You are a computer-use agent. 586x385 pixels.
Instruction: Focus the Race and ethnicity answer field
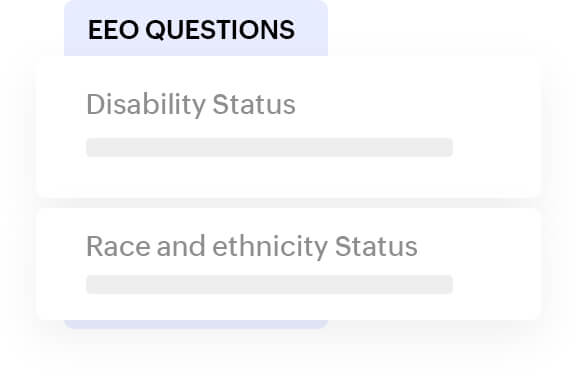coord(269,284)
